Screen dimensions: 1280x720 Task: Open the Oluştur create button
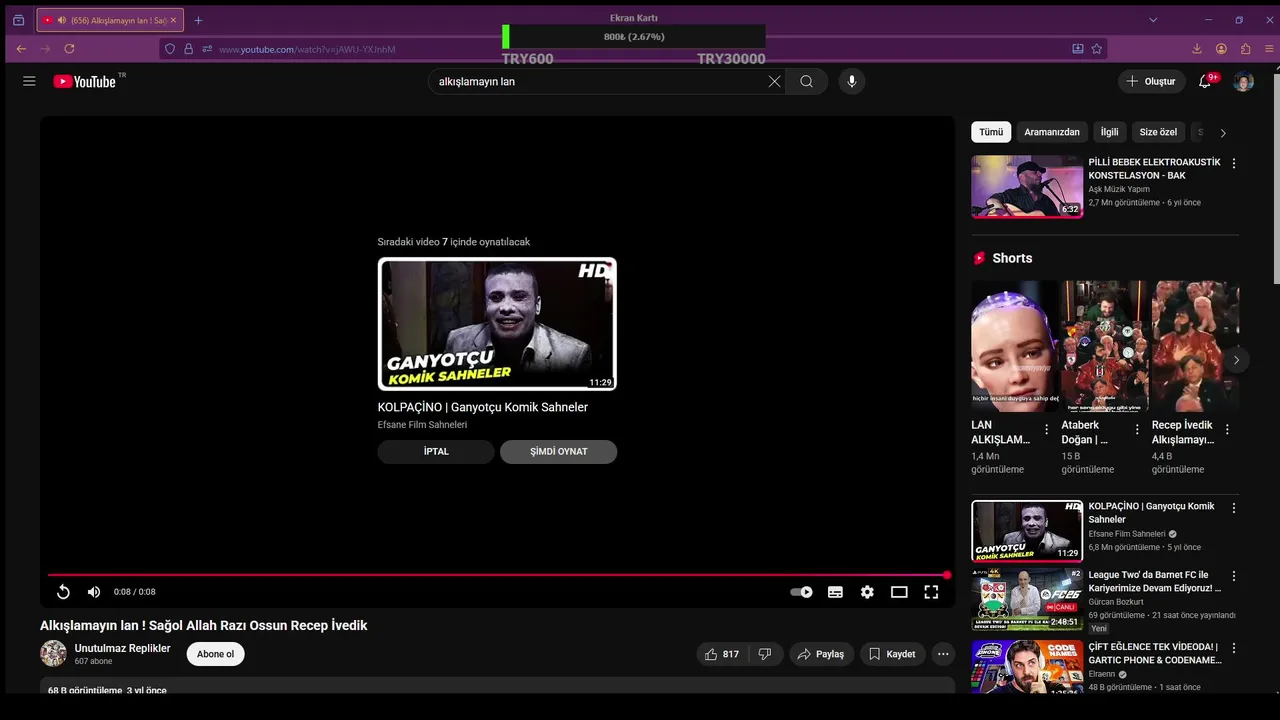(x=1151, y=81)
